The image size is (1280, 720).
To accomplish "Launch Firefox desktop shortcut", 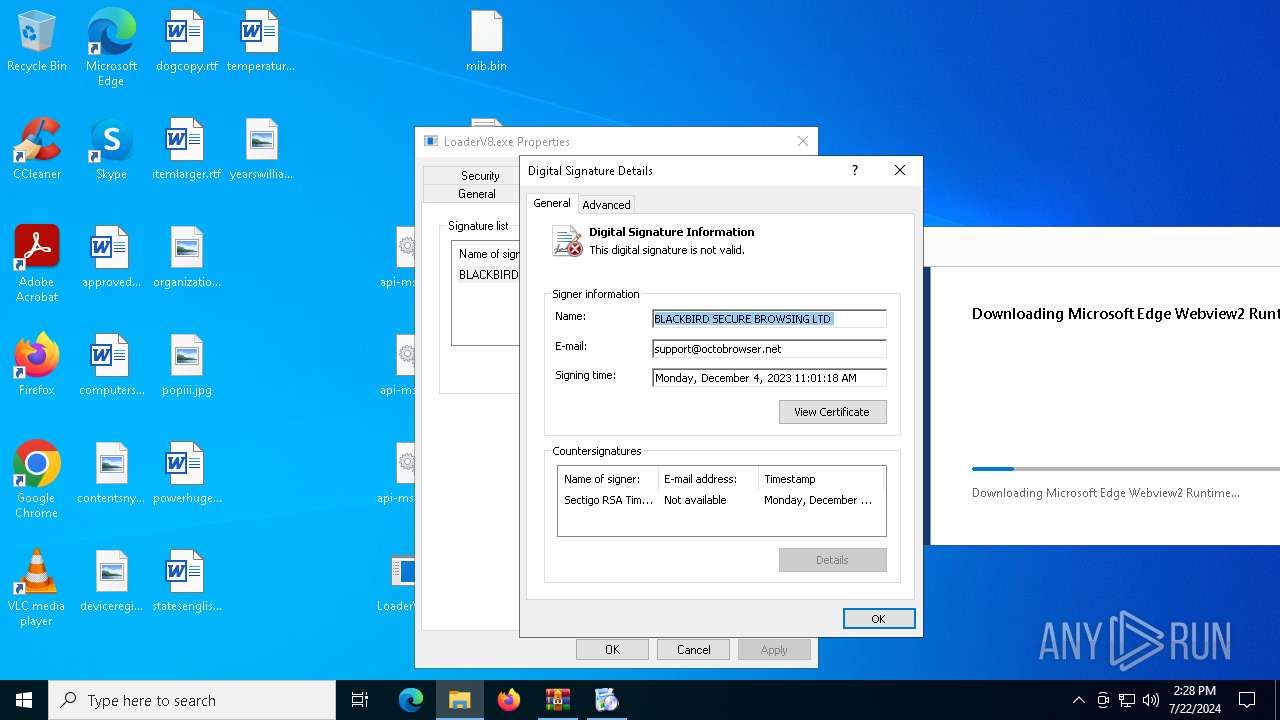I will 37,365.
